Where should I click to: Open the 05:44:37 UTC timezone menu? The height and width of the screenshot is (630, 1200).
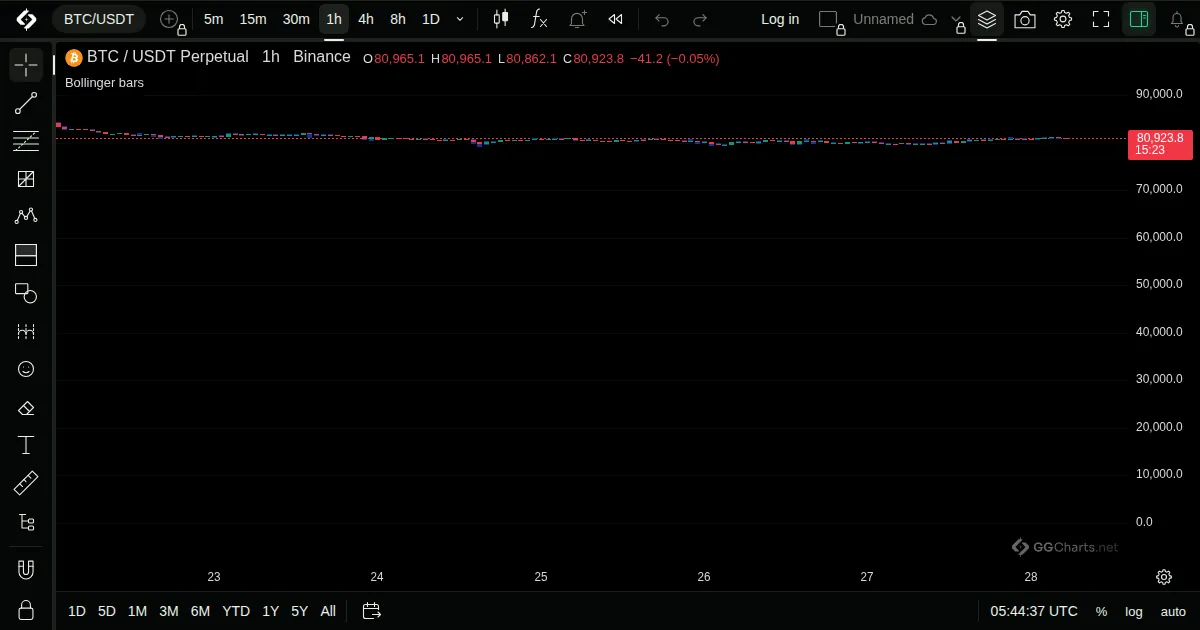1034,611
